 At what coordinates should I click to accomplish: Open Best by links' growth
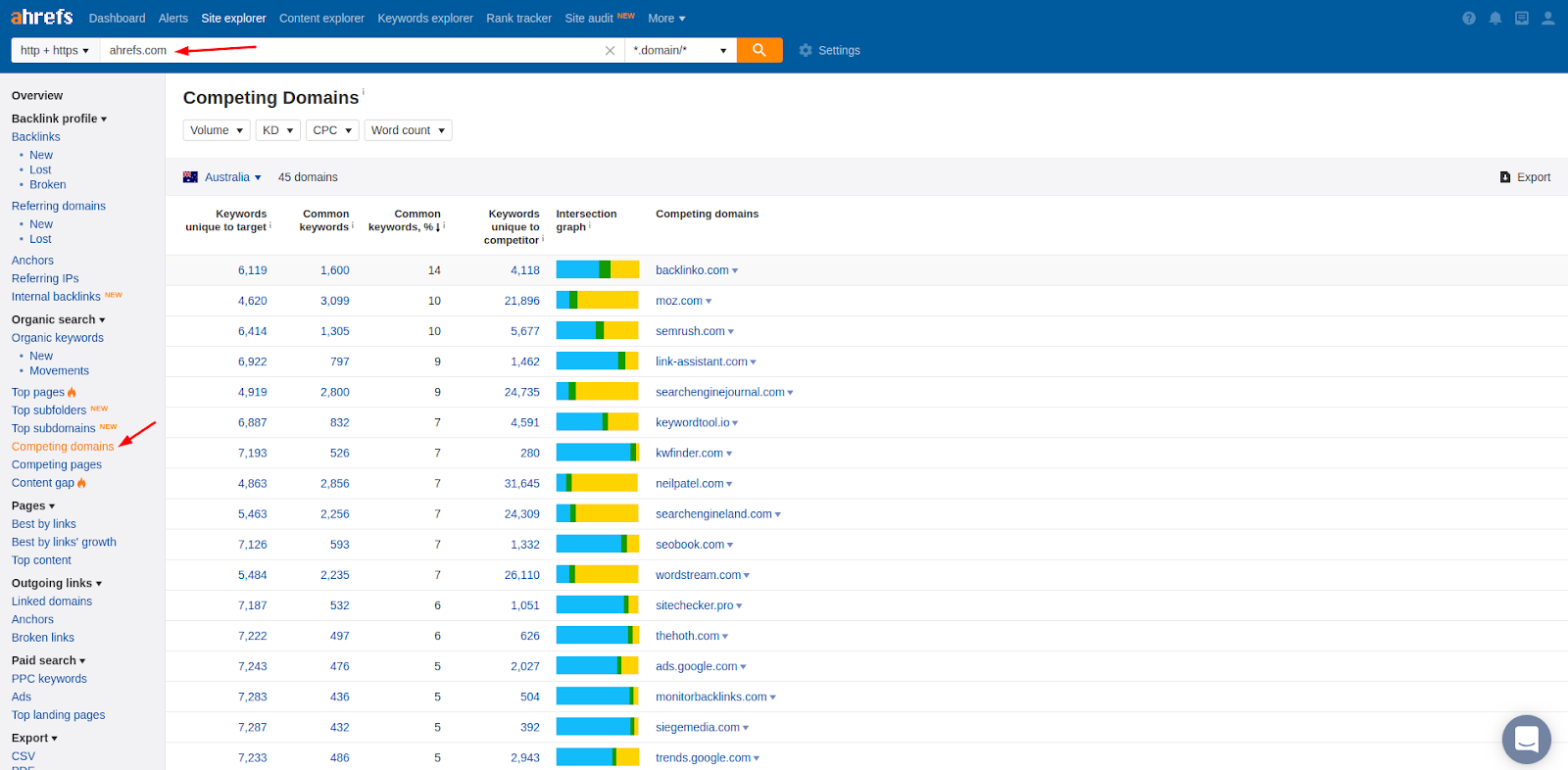64,542
